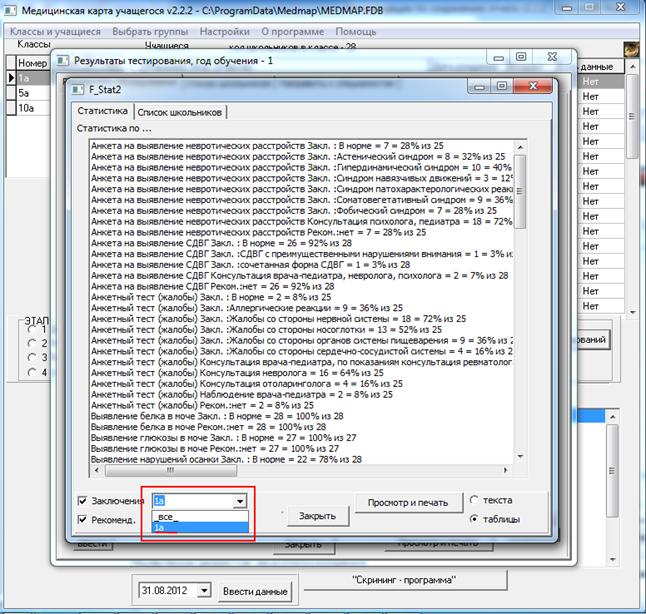Screen dimensions: 646x614
Task: Toggle the Заключения checkbox
Action: 83,501
